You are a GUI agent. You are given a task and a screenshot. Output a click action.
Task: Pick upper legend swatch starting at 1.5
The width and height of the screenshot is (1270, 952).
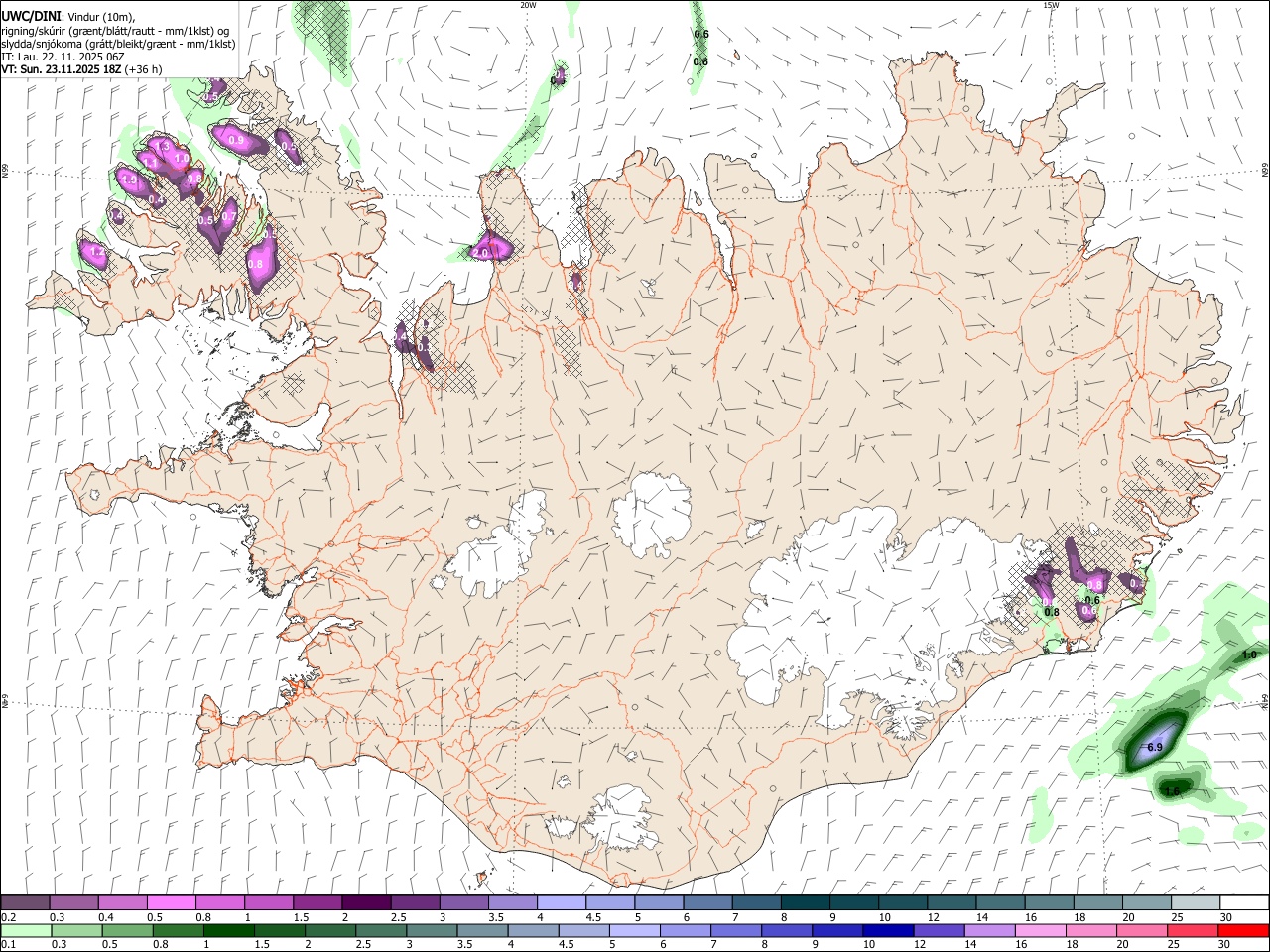tap(317, 902)
